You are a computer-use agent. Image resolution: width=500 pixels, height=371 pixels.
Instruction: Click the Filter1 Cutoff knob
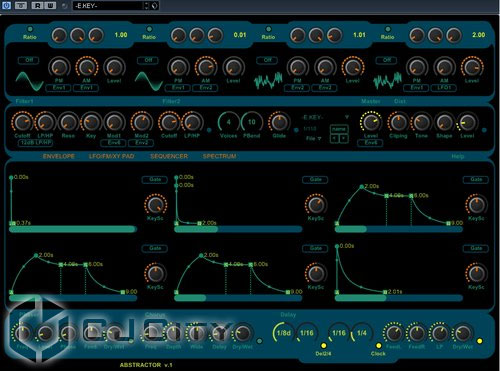(22, 122)
